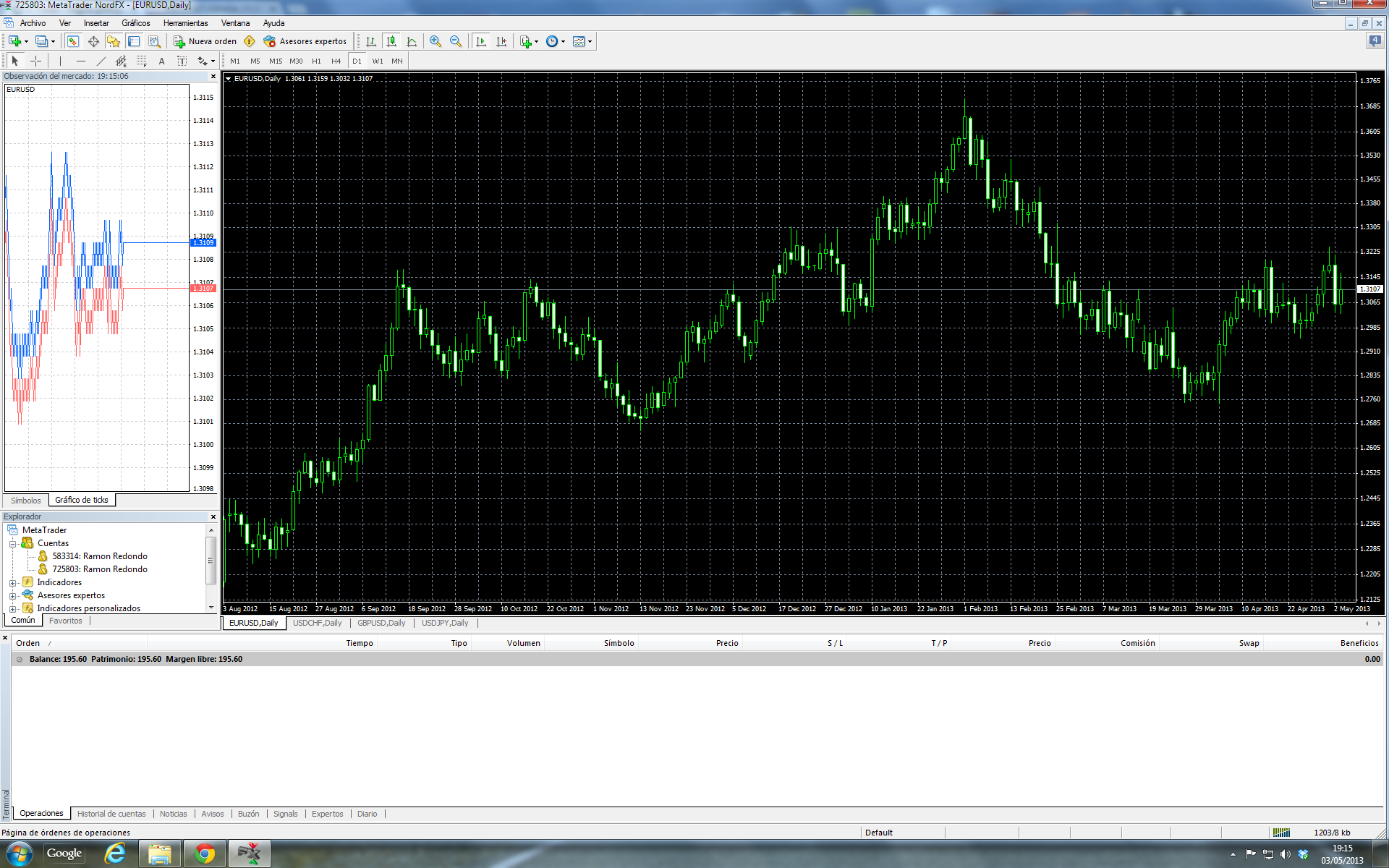
Task: Click the zoom out magnifier icon
Action: click(x=456, y=41)
